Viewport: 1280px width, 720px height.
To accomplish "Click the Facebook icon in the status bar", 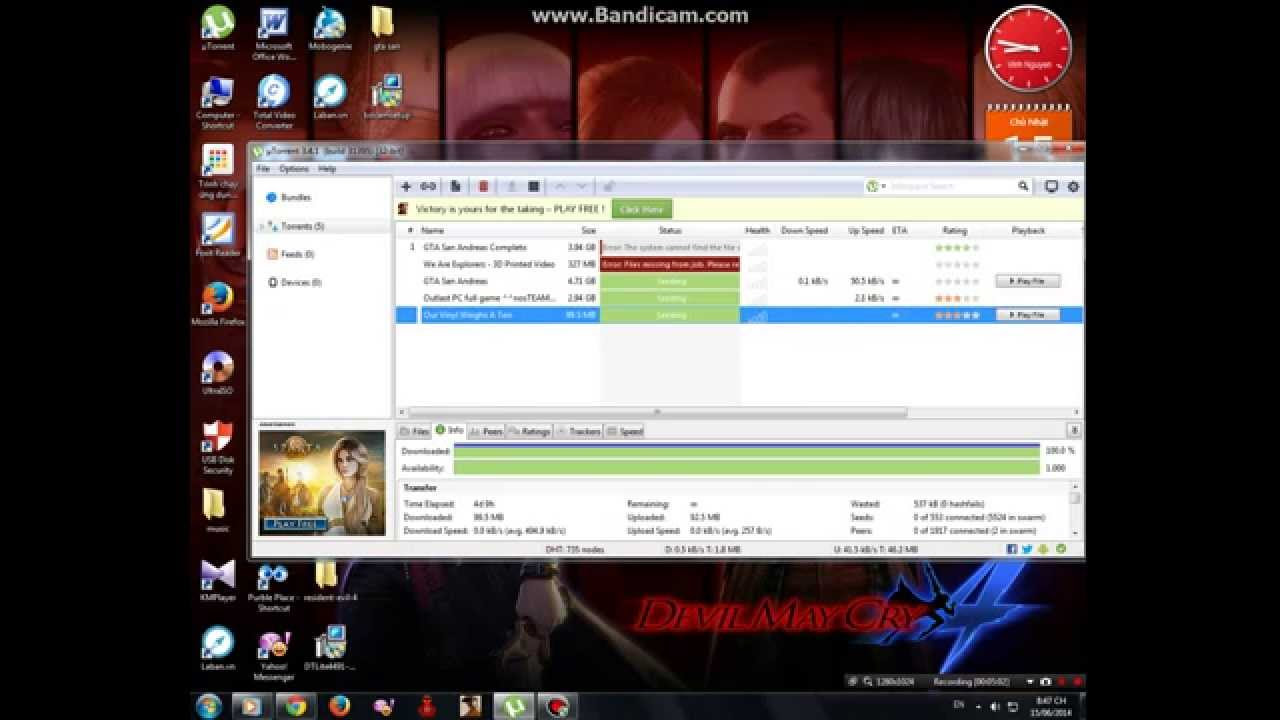I will 1012,549.
